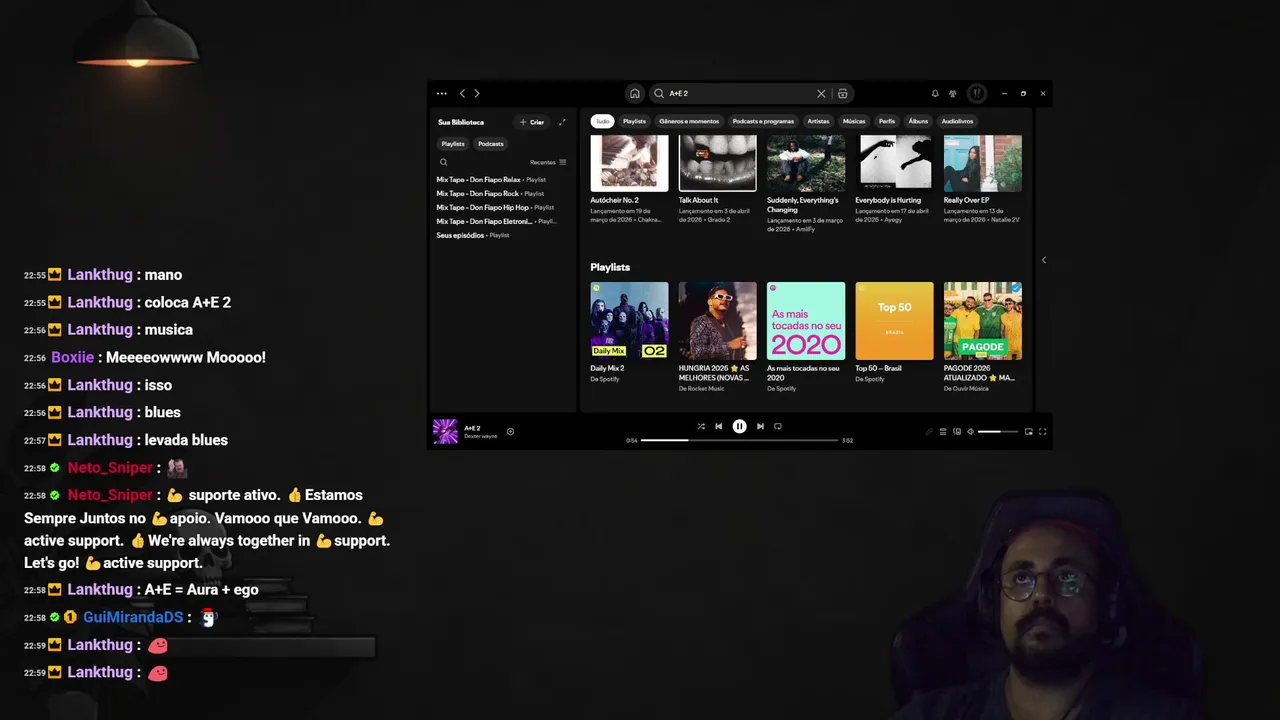Open the Recentes sort dropdown

pyautogui.click(x=548, y=162)
